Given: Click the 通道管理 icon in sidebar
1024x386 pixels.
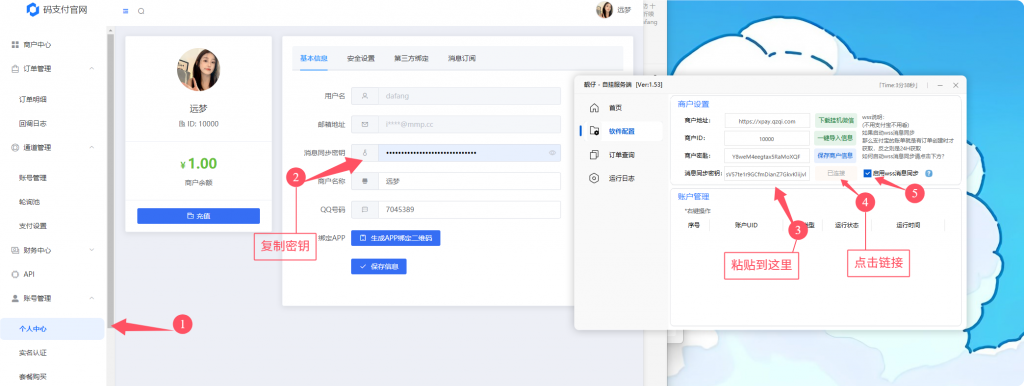Looking at the screenshot, I should tap(15, 148).
